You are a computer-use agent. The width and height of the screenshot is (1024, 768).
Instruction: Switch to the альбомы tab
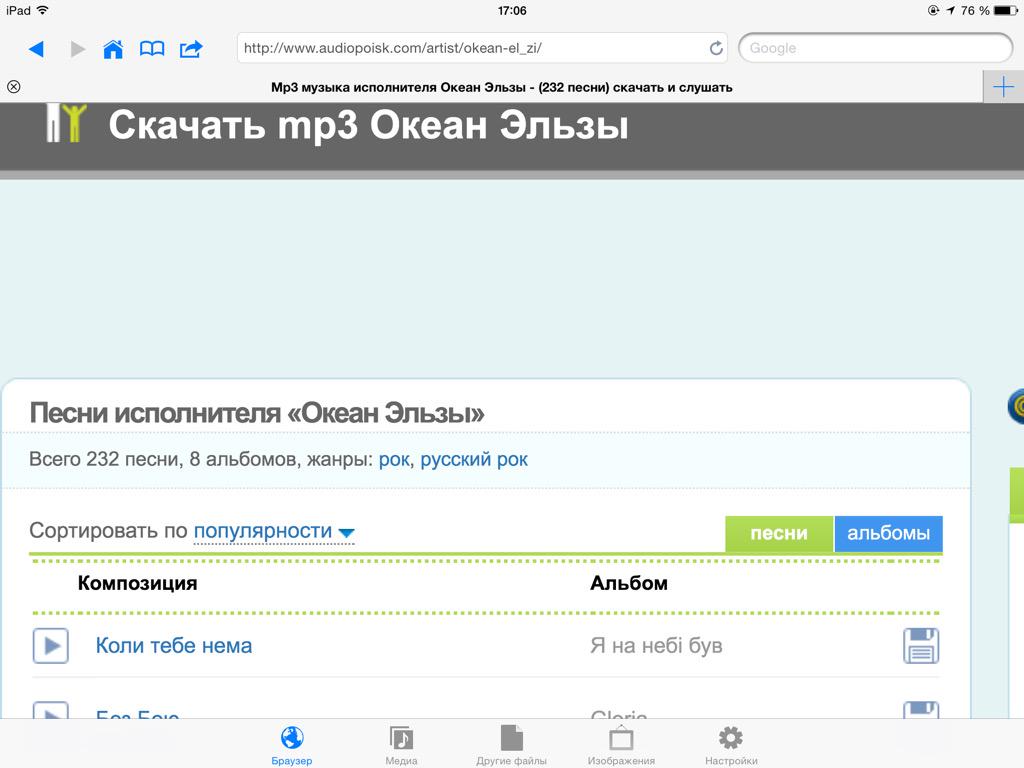coord(888,534)
